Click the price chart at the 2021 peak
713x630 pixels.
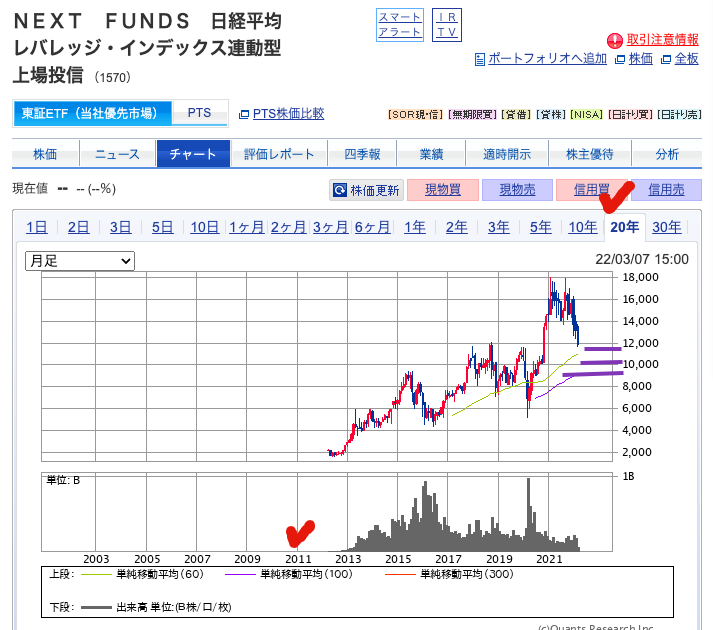[551, 279]
